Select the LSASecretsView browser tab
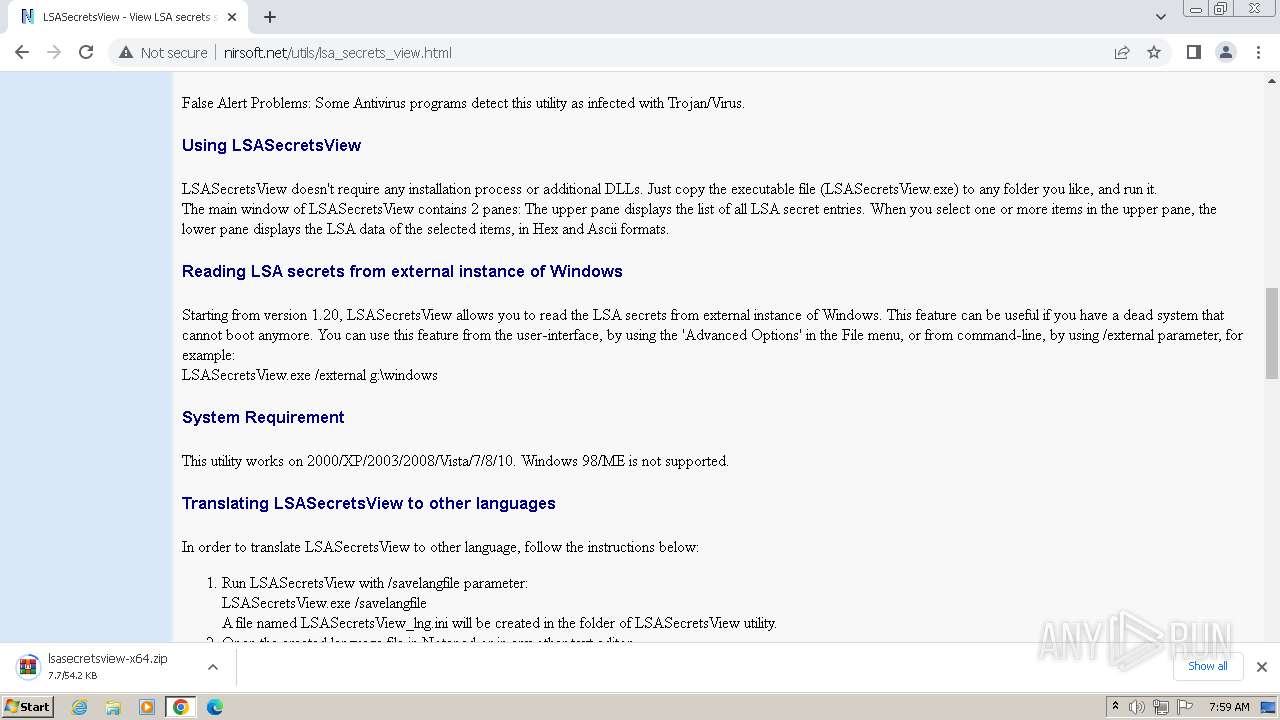Screen dimensions: 1280x720 click(128, 17)
